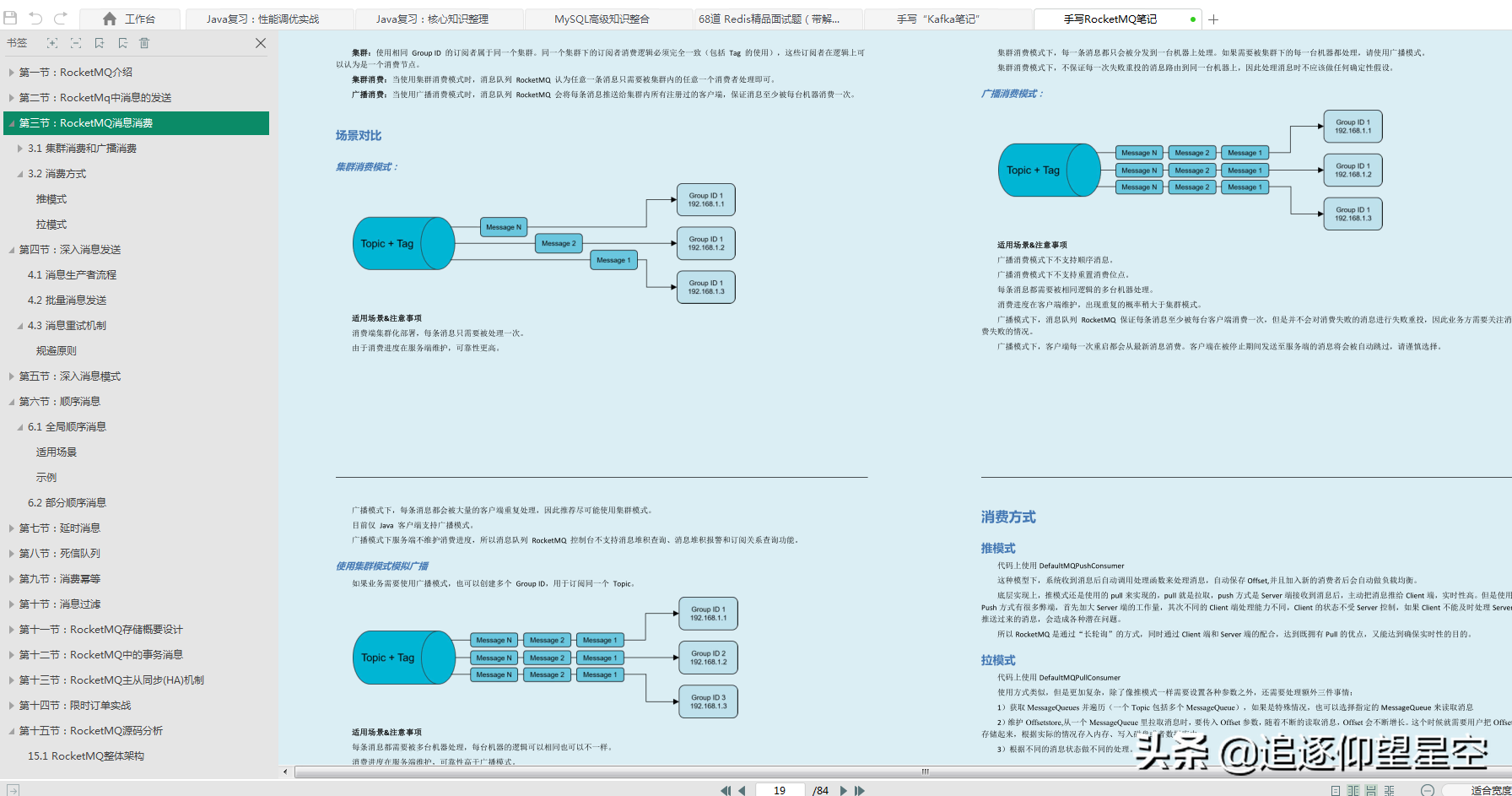Screen dimensions: 1512x796
Task: Expand 第一节：RocketMQ介绍 tree node
Action: pyautogui.click(x=12, y=73)
